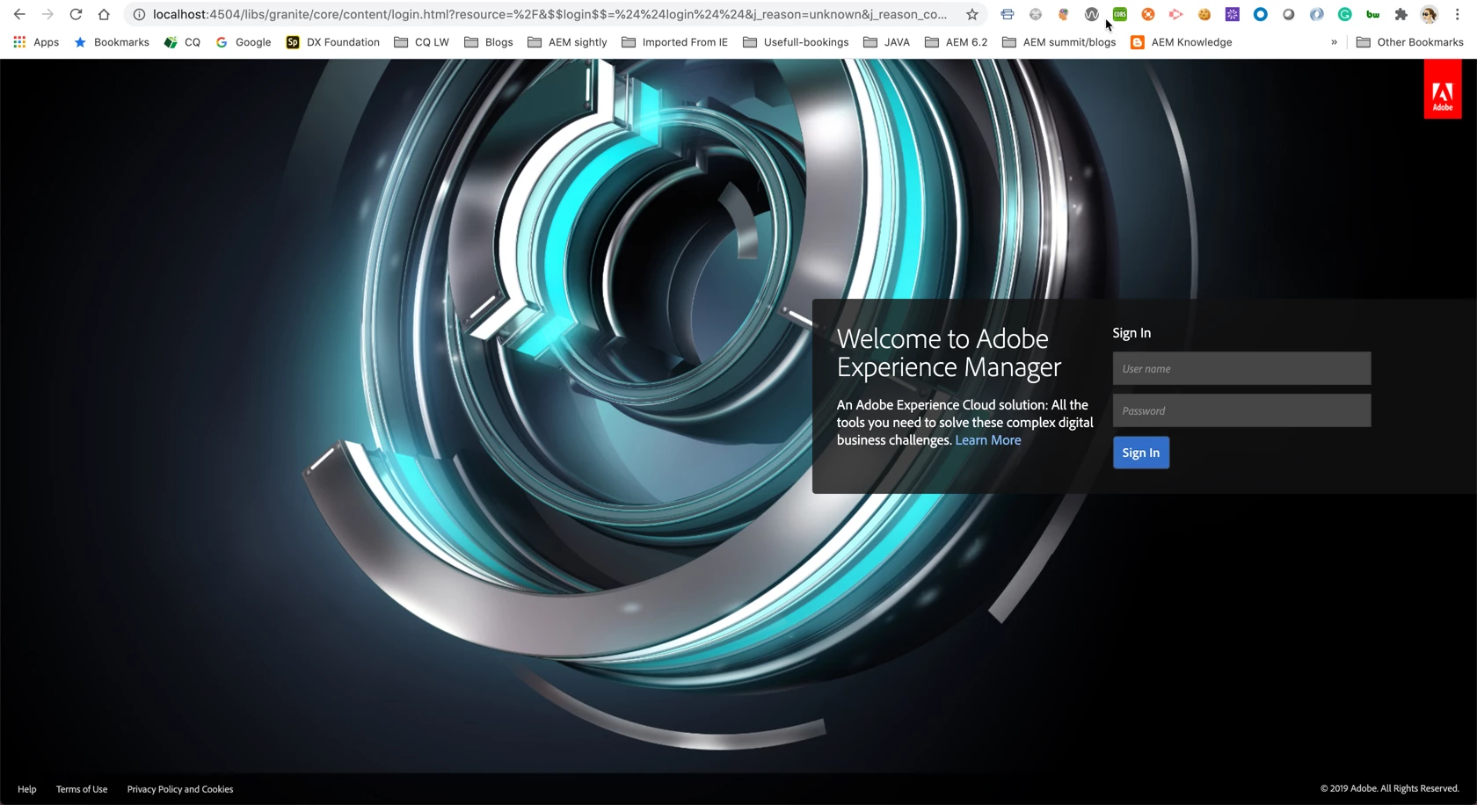Expand the Usefull-bookings bookmark folder

796,42
